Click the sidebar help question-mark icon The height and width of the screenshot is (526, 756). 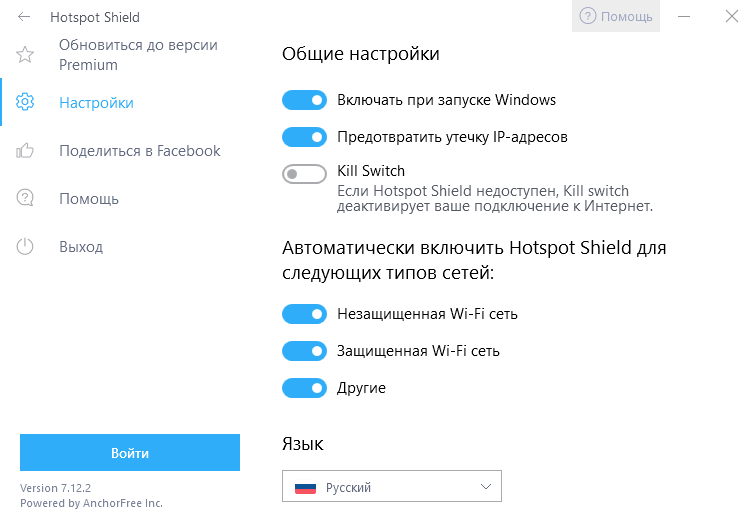26,199
